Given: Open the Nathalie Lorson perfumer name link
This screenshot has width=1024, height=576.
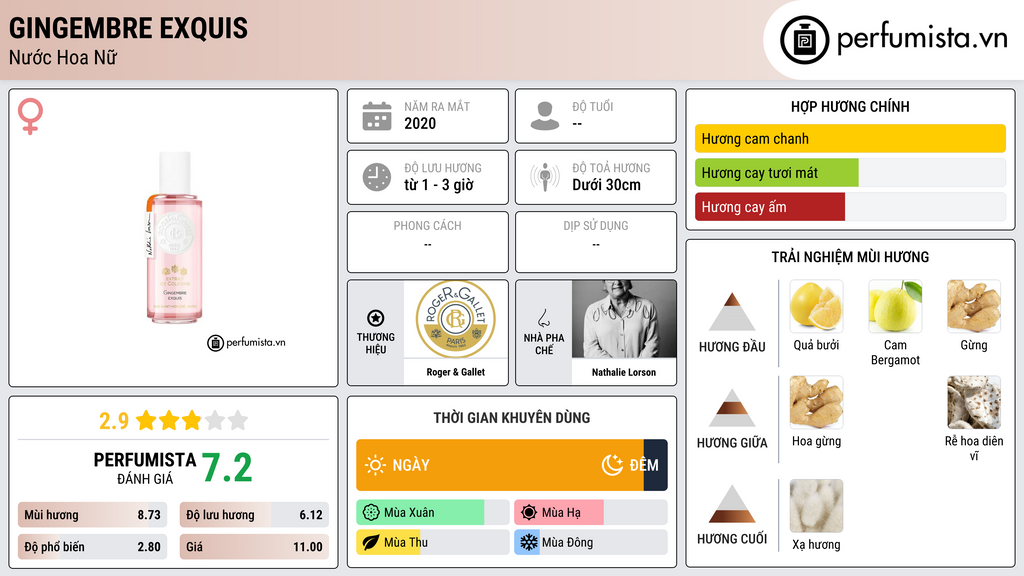Looking at the screenshot, I should (x=624, y=372).
